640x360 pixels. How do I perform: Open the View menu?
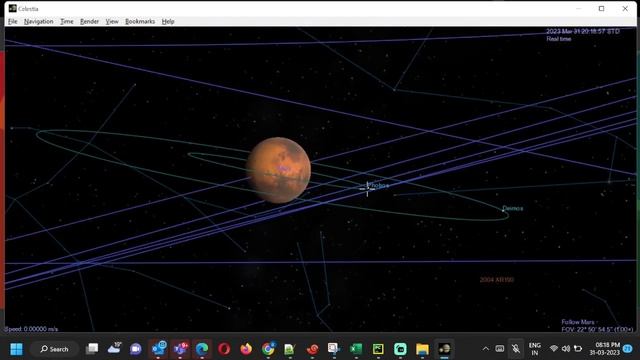click(x=112, y=22)
